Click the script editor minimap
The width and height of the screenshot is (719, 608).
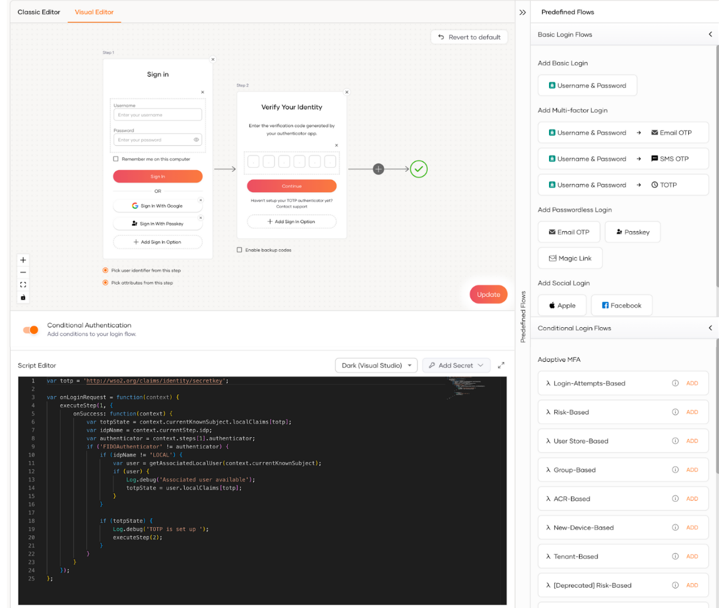pyautogui.click(x=468, y=388)
